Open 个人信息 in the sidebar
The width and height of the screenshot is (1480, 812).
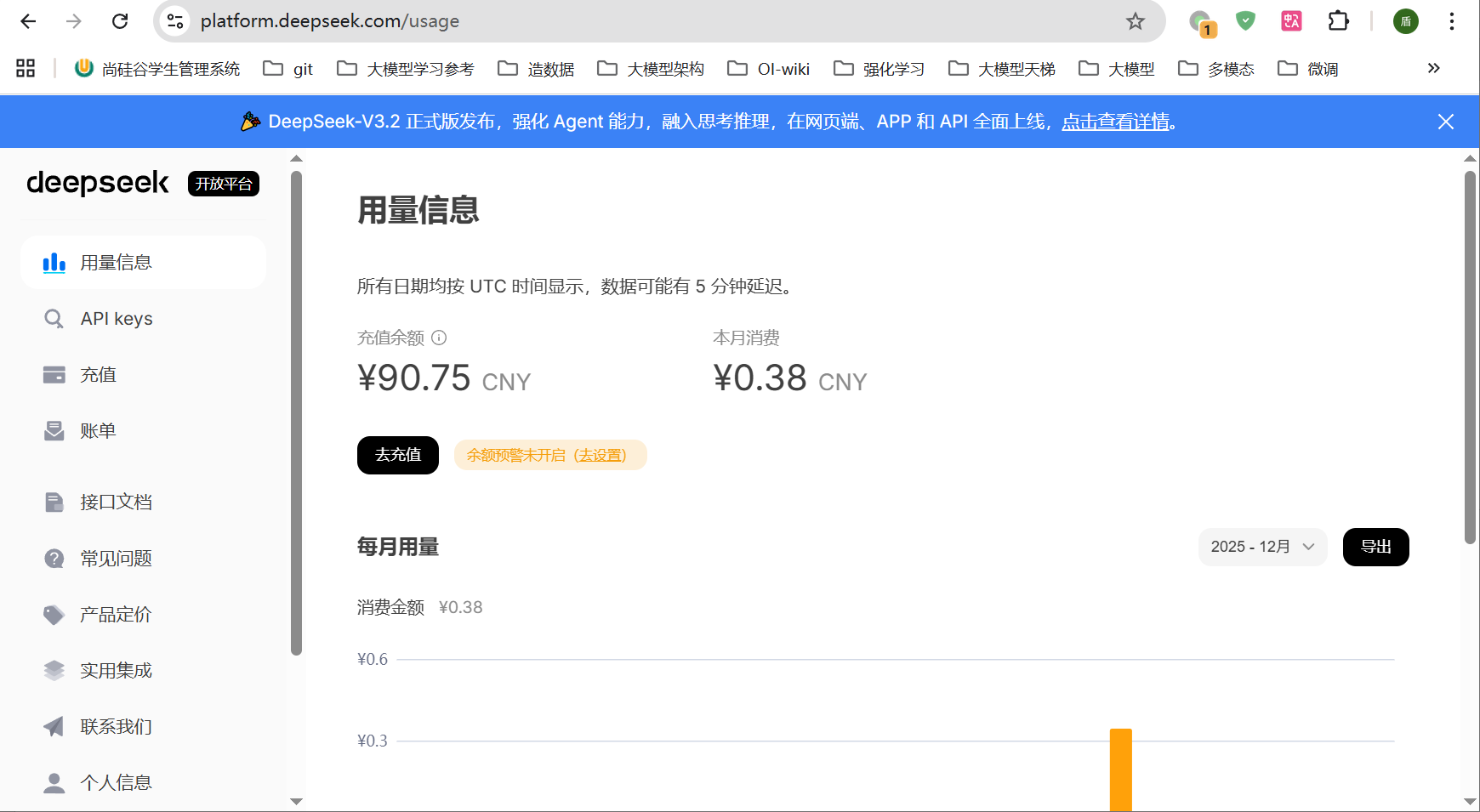143,783
